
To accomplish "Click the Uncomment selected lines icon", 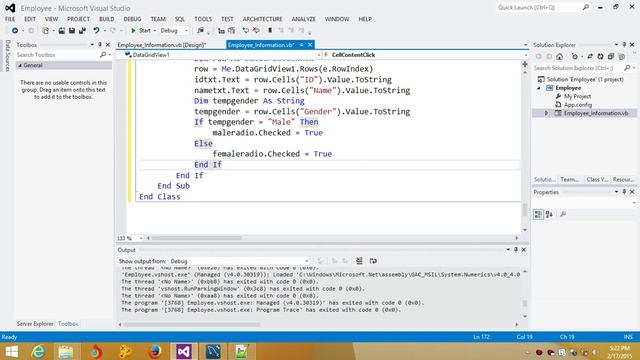I will [x=256, y=31].
